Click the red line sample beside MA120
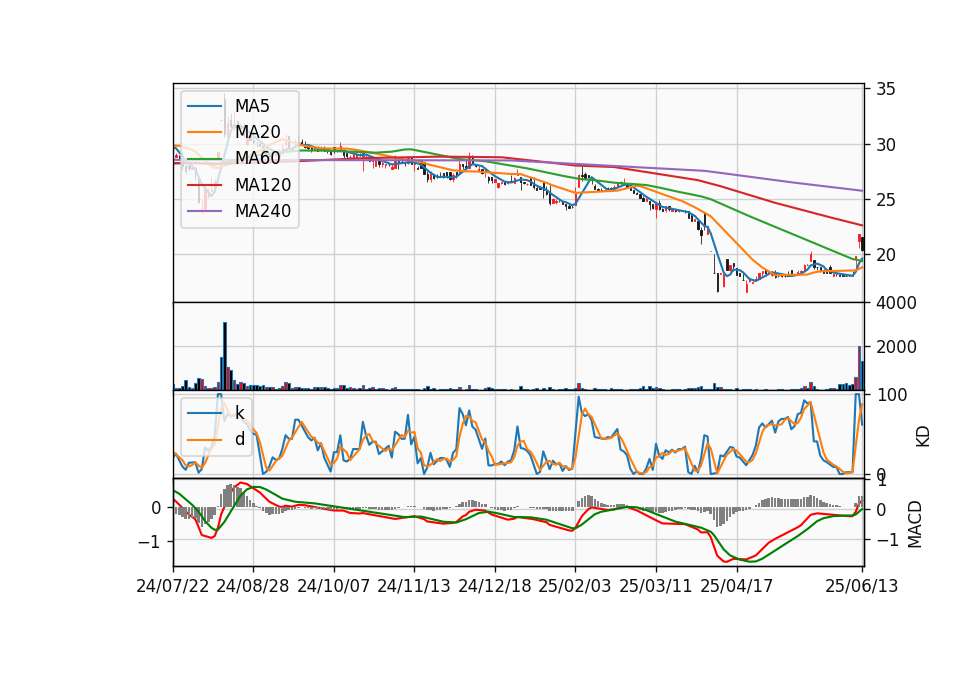The image size is (960, 690). point(204,184)
